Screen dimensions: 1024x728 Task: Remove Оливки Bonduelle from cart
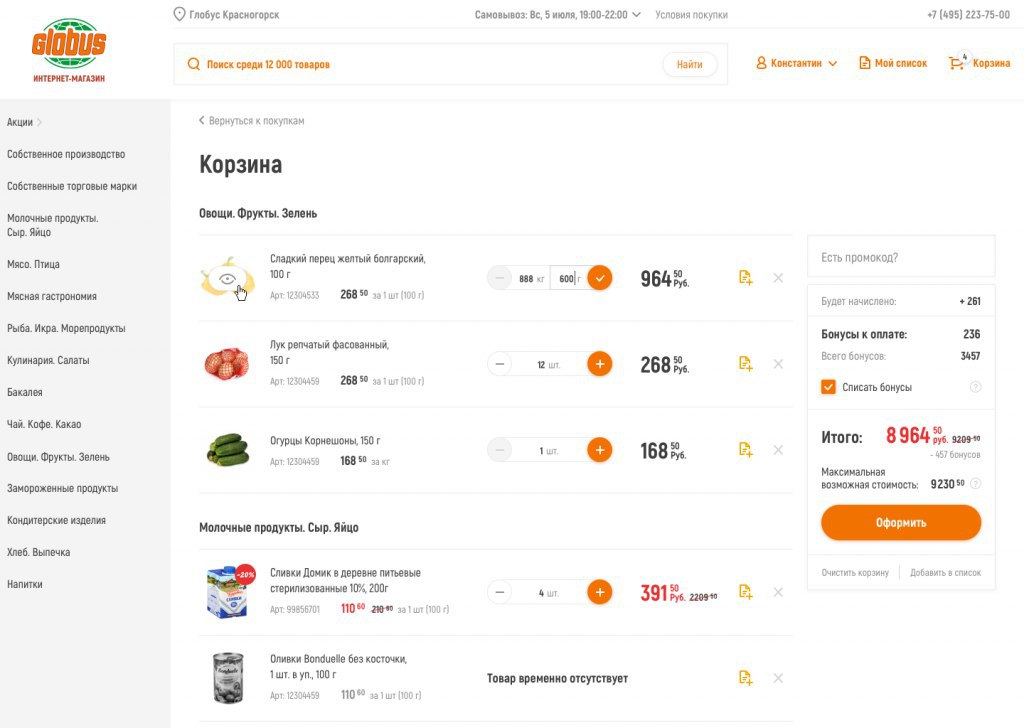pos(778,678)
